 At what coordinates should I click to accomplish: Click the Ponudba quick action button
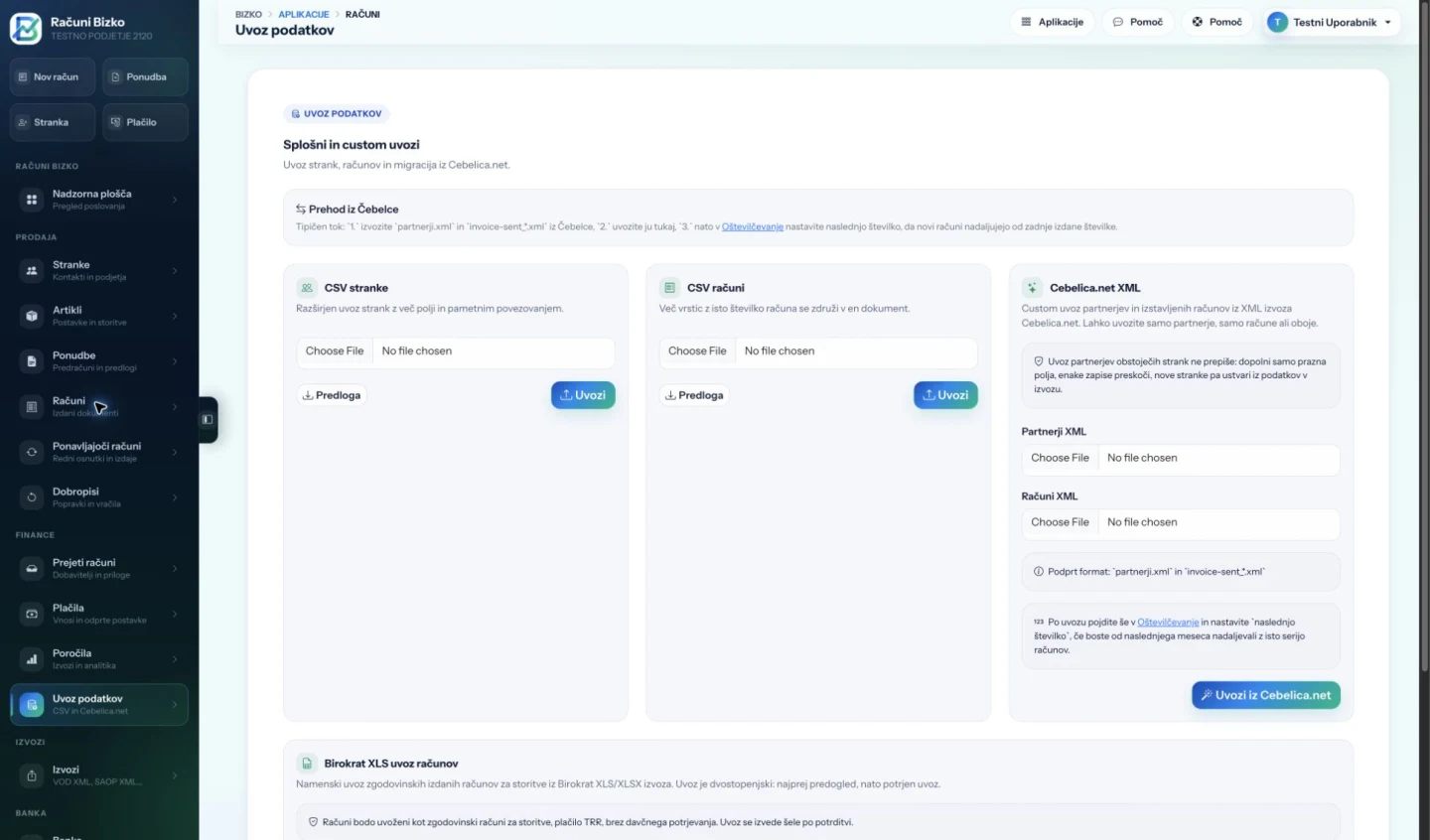tap(145, 76)
